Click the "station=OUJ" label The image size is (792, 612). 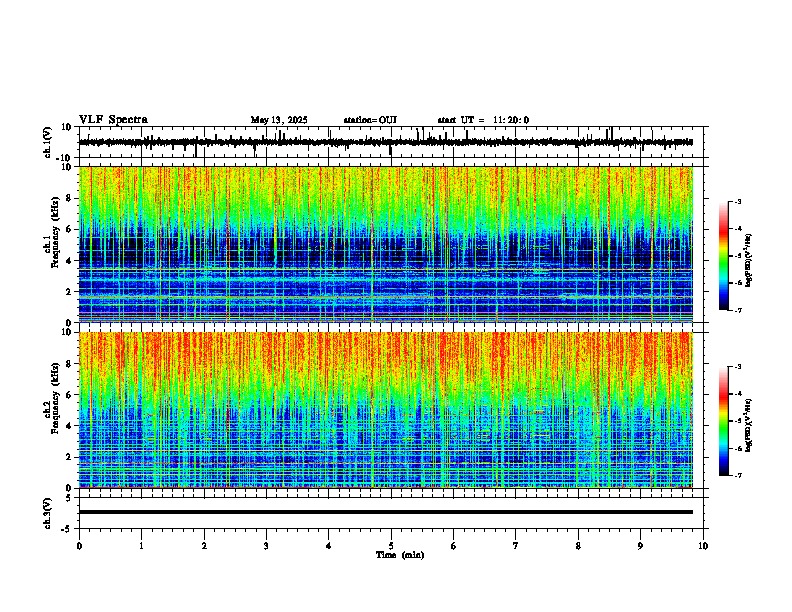(x=370, y=120)
